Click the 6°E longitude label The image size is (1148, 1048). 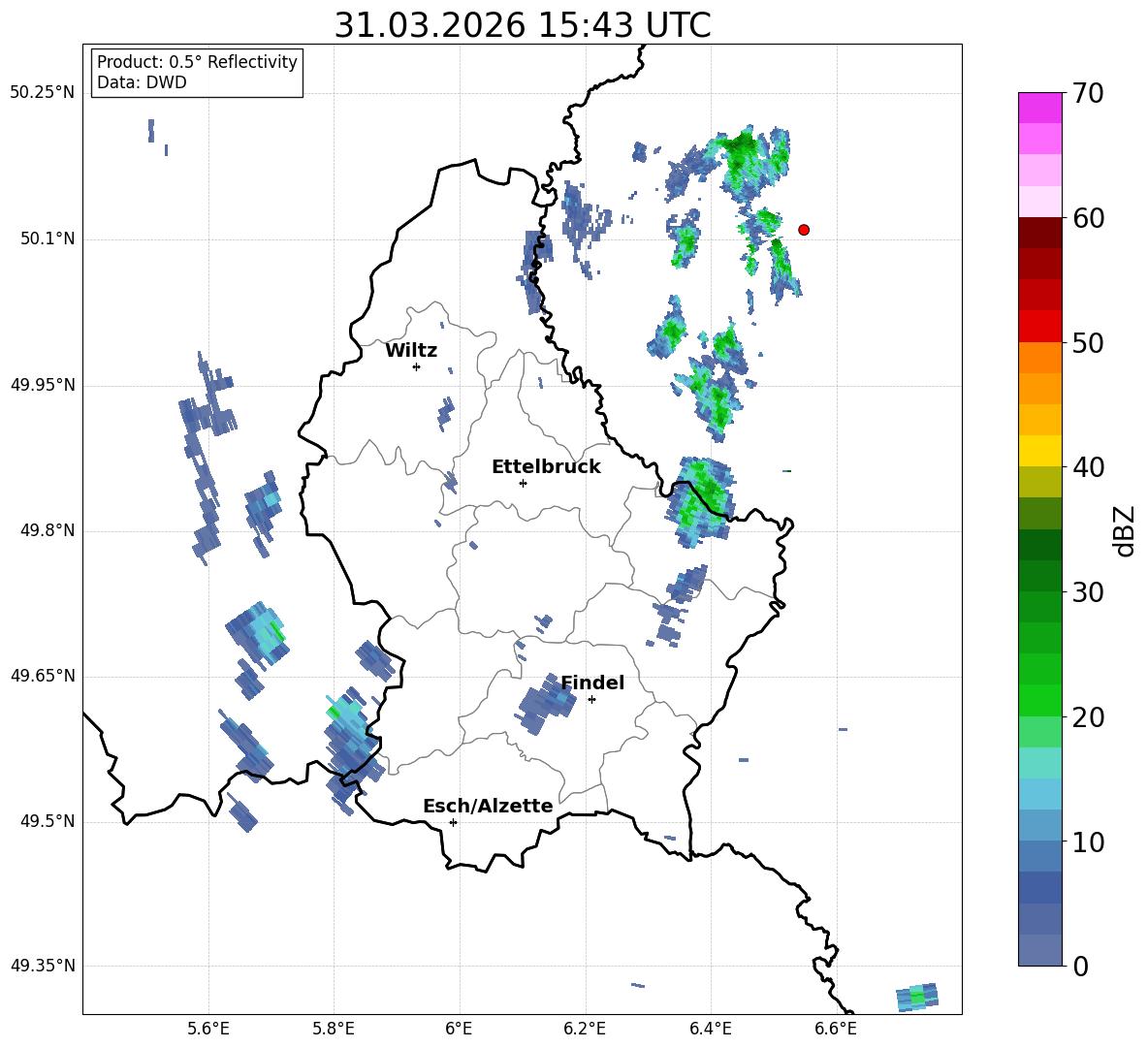pos(459,1029)
